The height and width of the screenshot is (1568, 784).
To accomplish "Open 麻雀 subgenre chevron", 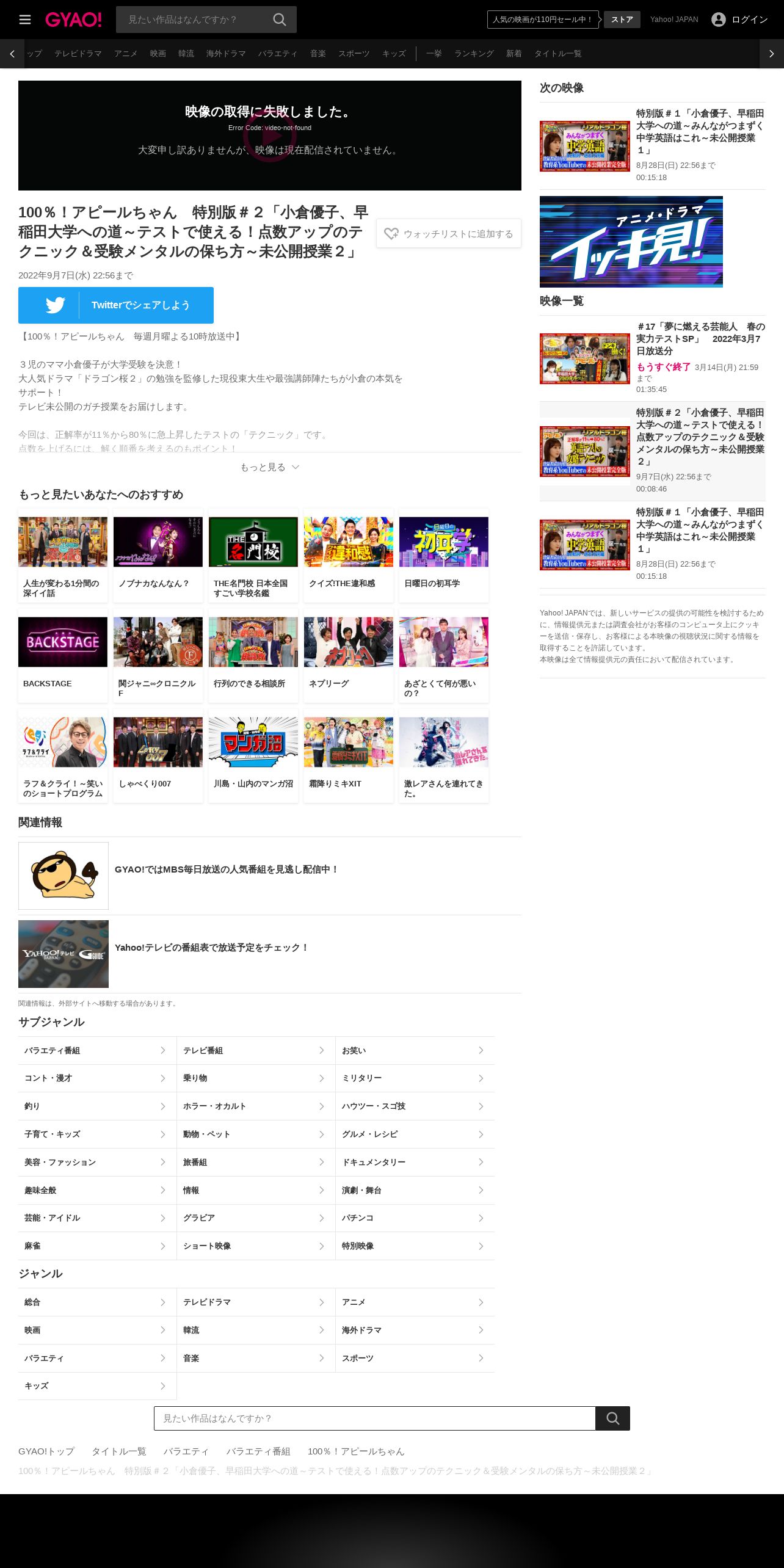I will 162,1246.
